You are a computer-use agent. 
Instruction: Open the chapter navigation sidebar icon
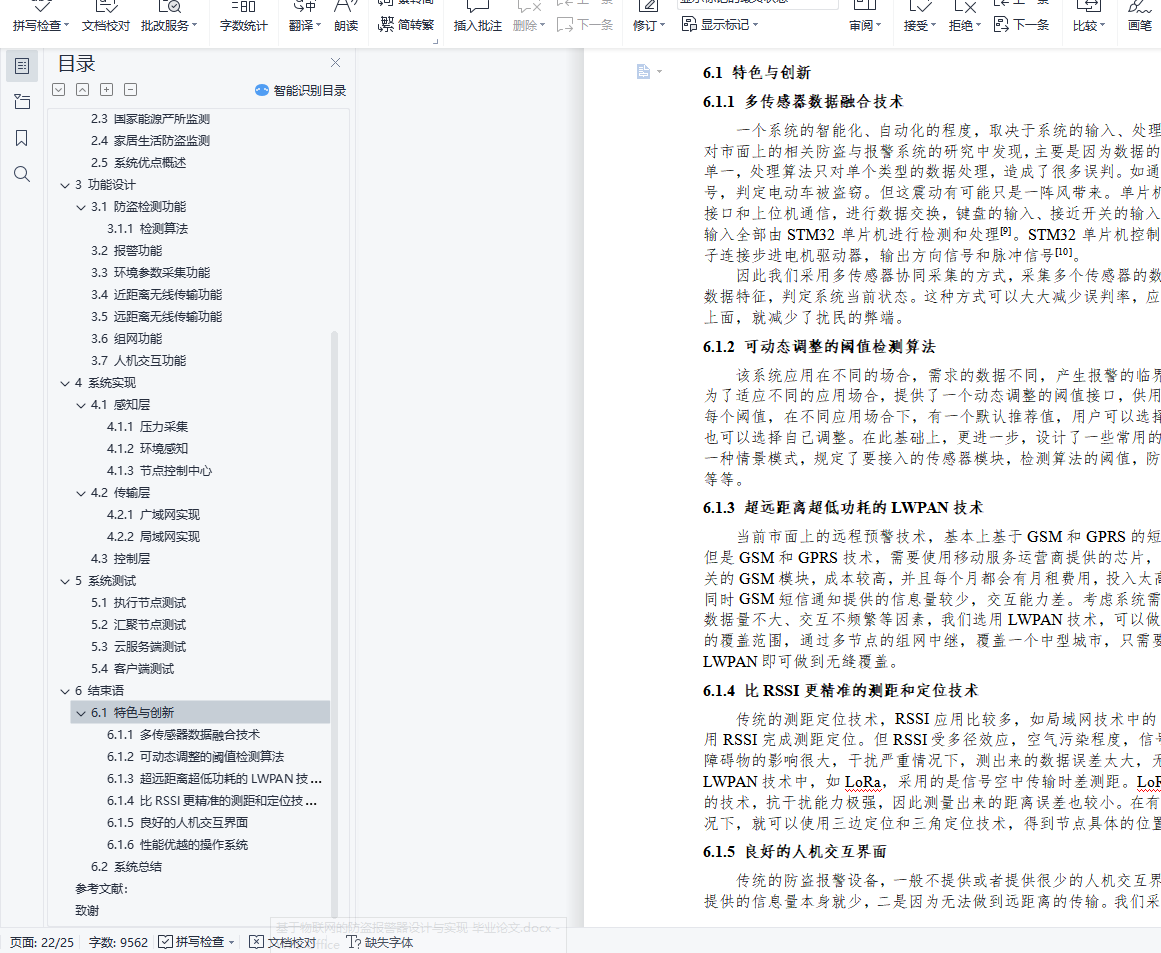(22, 102)
